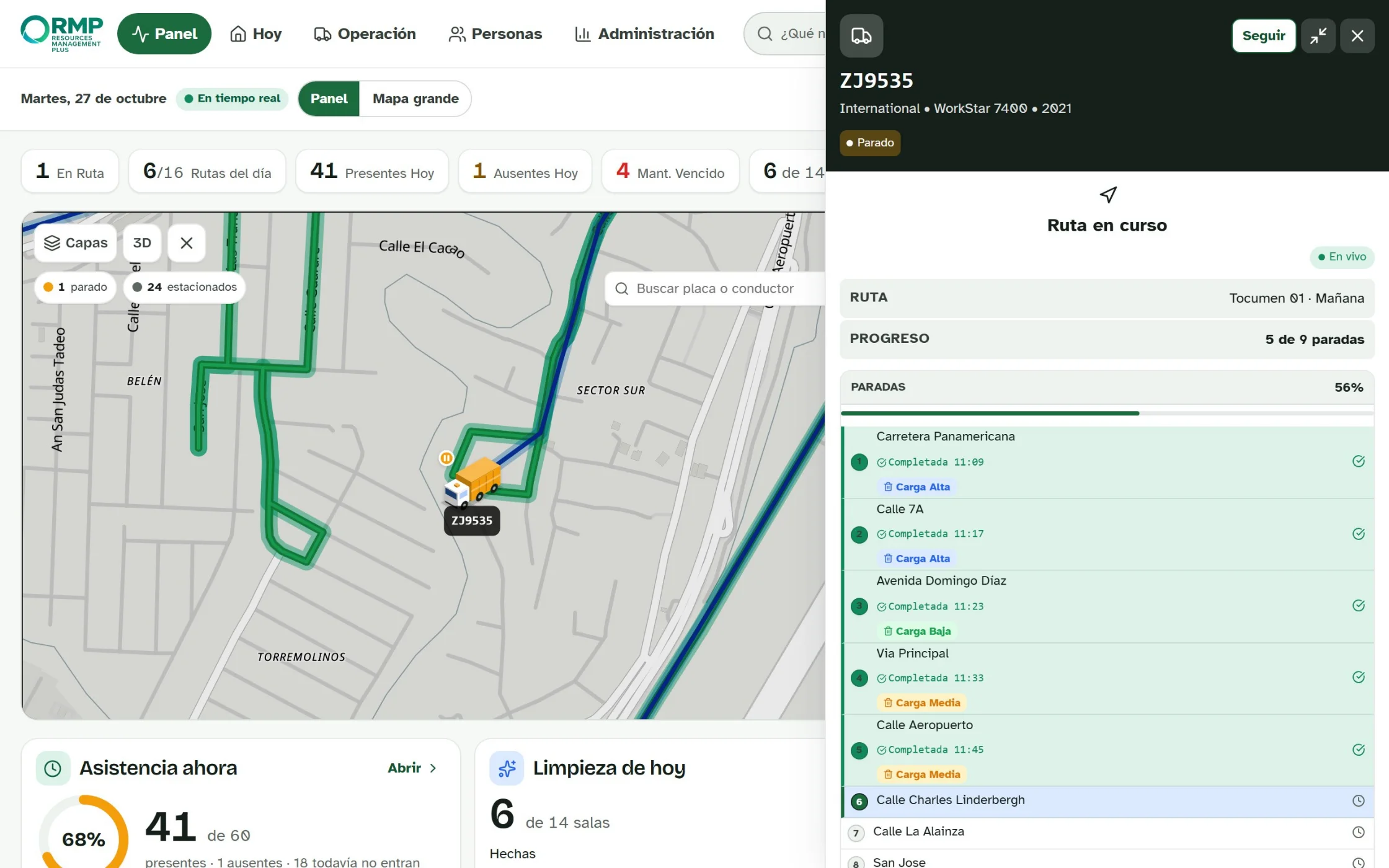Click the En vivo indicator
Screen dimensions: 1389x868
click(1342, 257)
